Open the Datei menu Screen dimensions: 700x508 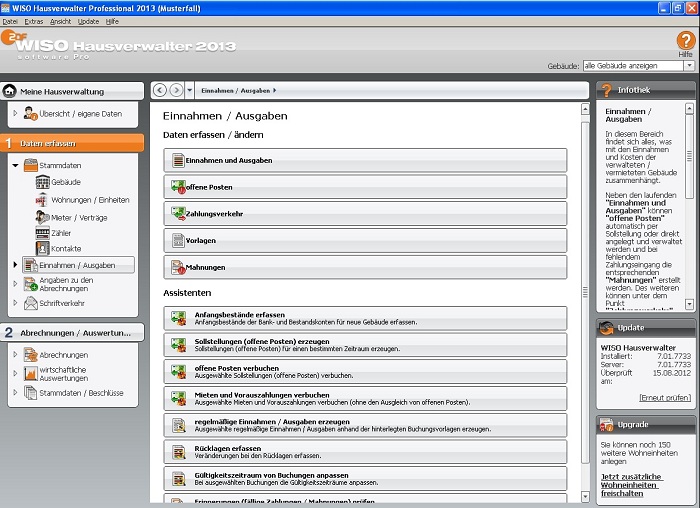click(10, 21)
